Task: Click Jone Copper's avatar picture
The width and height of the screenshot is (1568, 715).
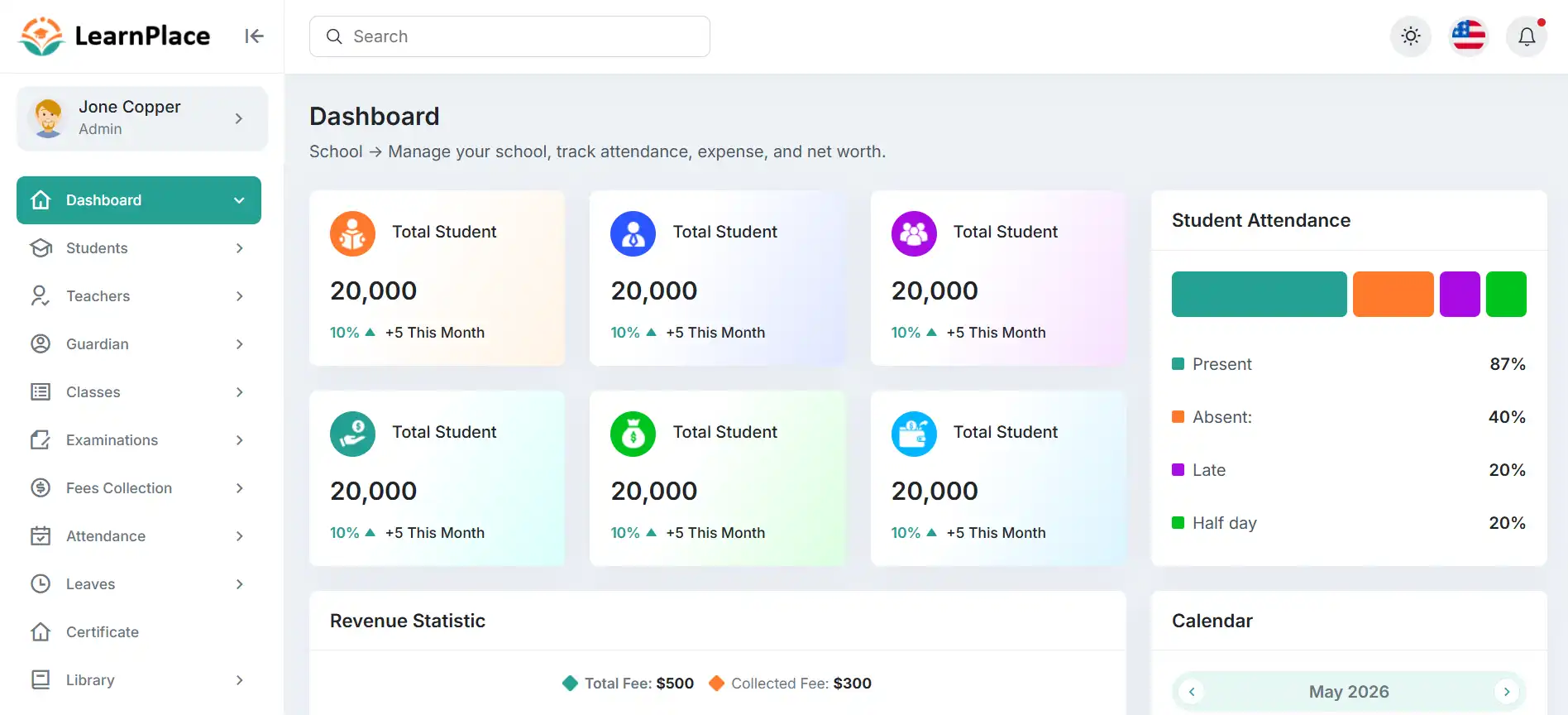Action: pyautogui.click(x=48, y=118)
